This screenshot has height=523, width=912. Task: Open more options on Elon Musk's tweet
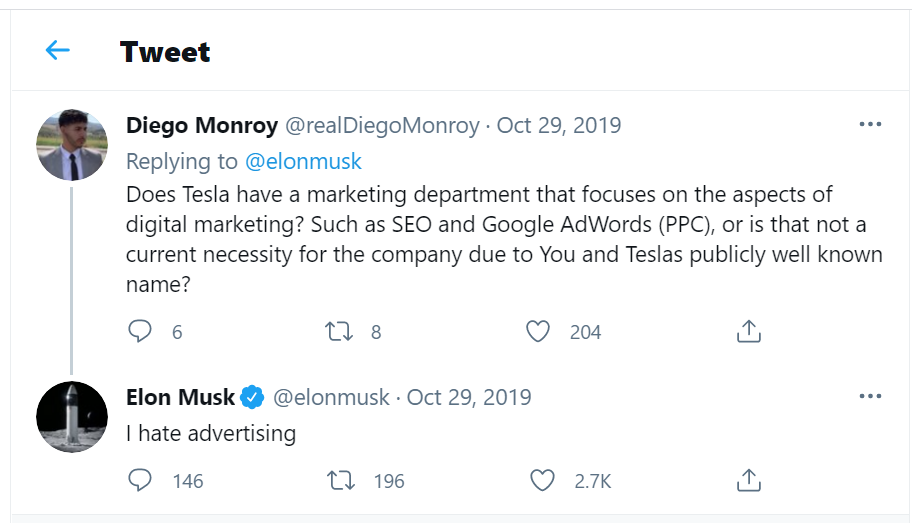870,397
